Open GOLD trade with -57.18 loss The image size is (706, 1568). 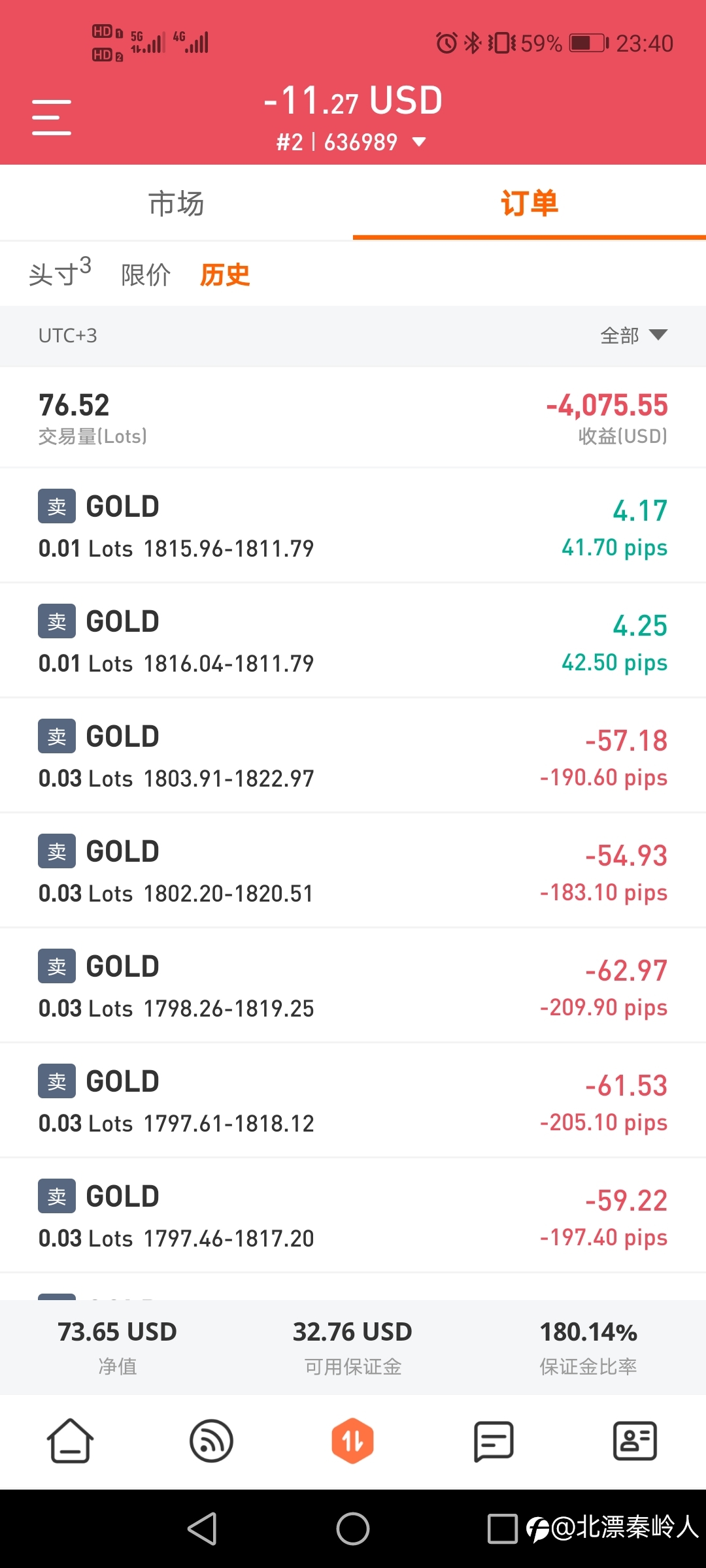[x=353, y=756]
